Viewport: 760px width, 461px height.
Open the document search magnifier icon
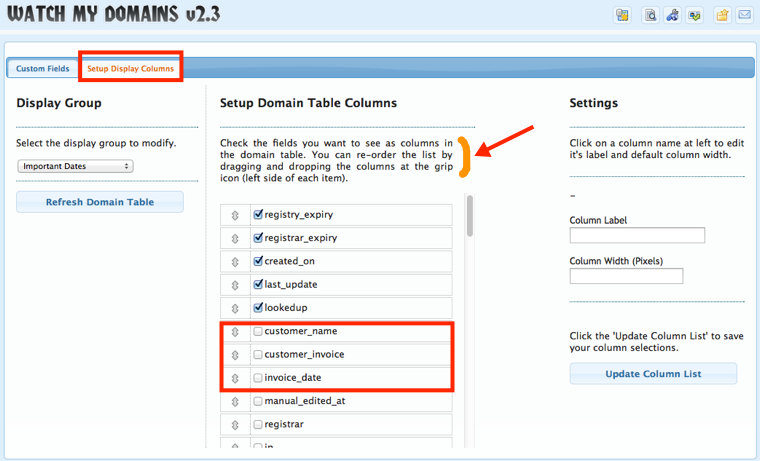pyautogui.click(x=650, y=15)
